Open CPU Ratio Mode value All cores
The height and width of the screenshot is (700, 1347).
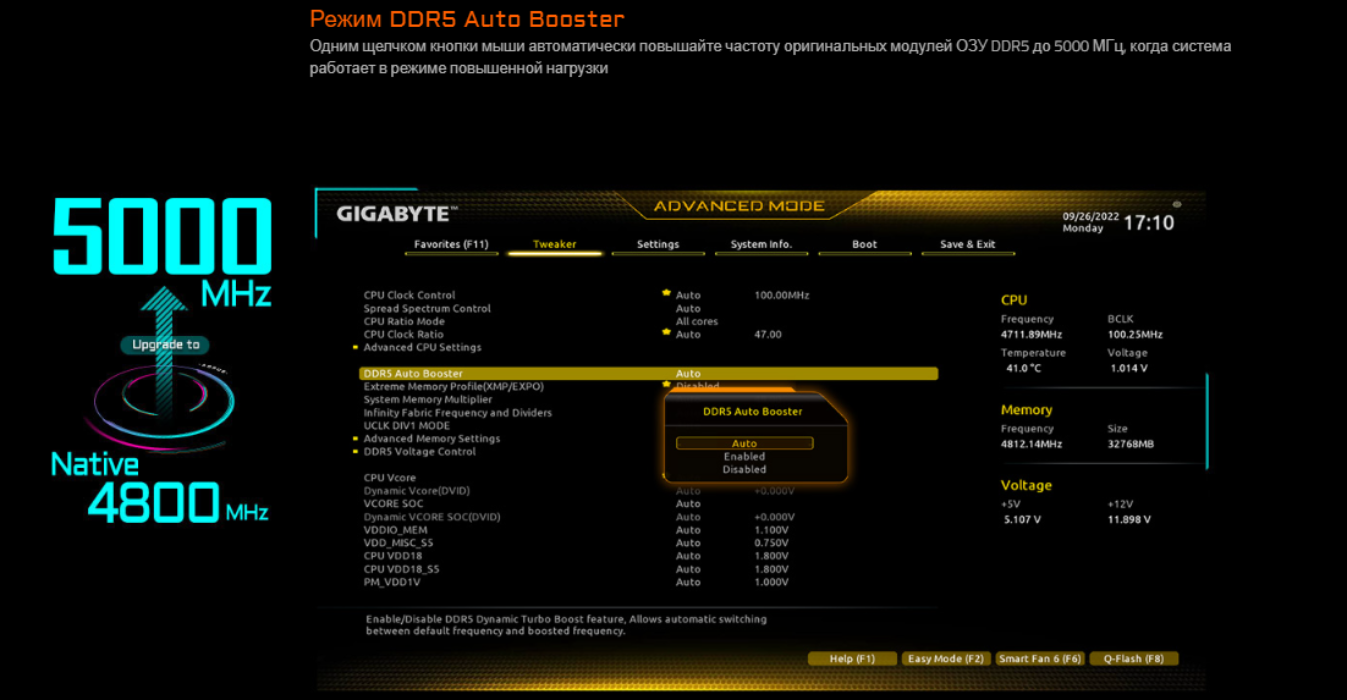[x=697, y=321]
